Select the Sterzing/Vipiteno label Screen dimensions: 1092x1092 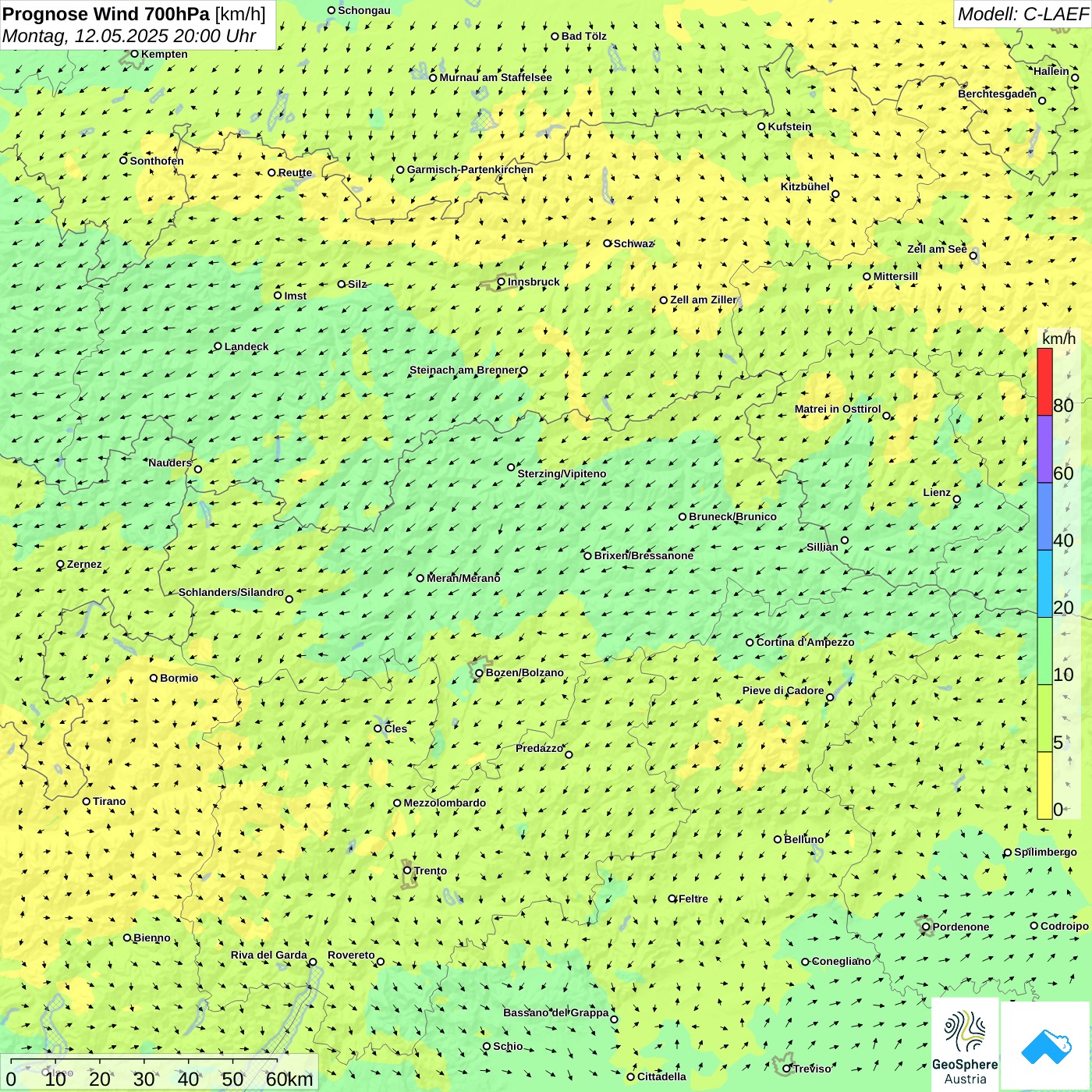click(562, 474)
